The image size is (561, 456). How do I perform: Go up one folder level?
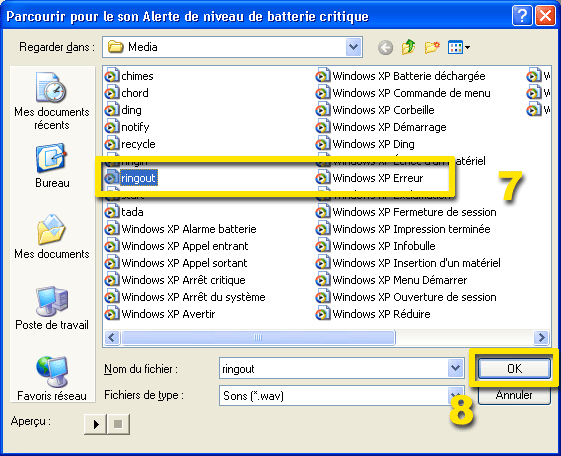pos(409,47)
